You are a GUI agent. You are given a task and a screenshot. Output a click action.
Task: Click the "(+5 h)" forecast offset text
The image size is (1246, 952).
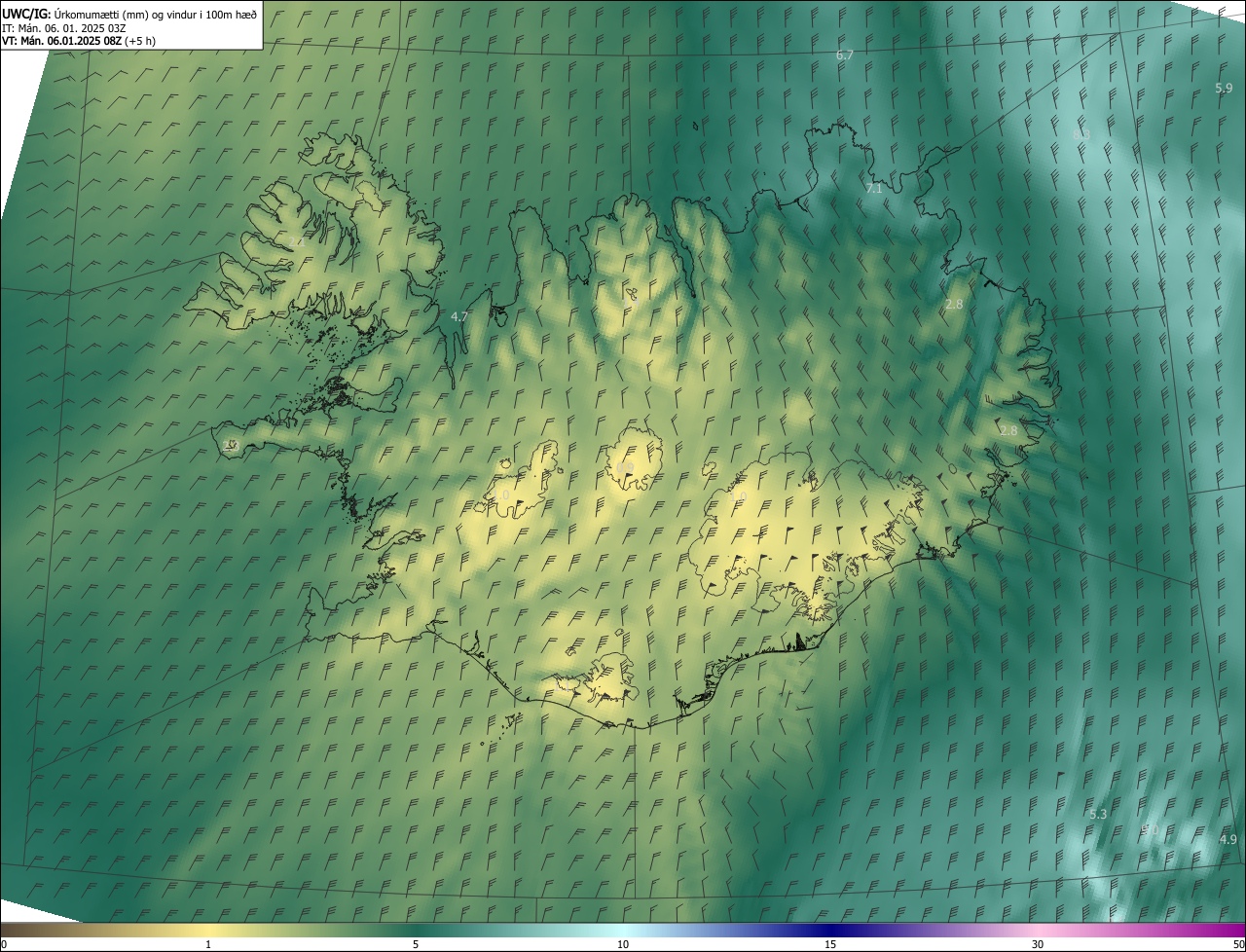(140, 41)
